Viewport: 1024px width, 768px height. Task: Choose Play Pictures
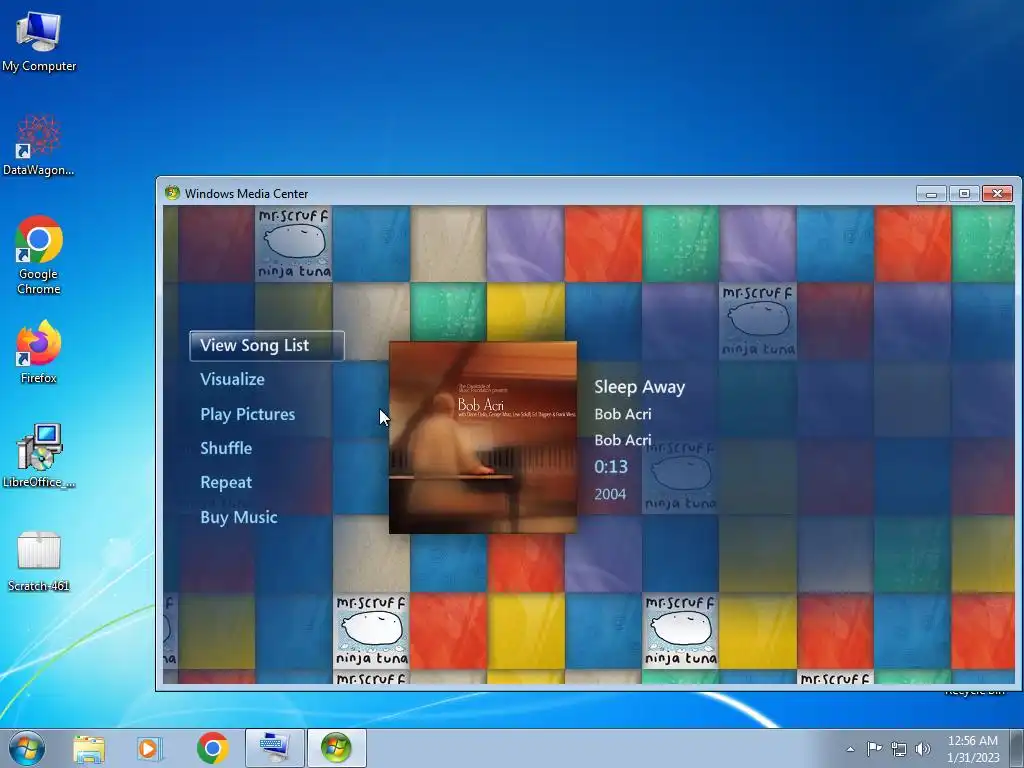pyautogui.click(x=248, y=414)
